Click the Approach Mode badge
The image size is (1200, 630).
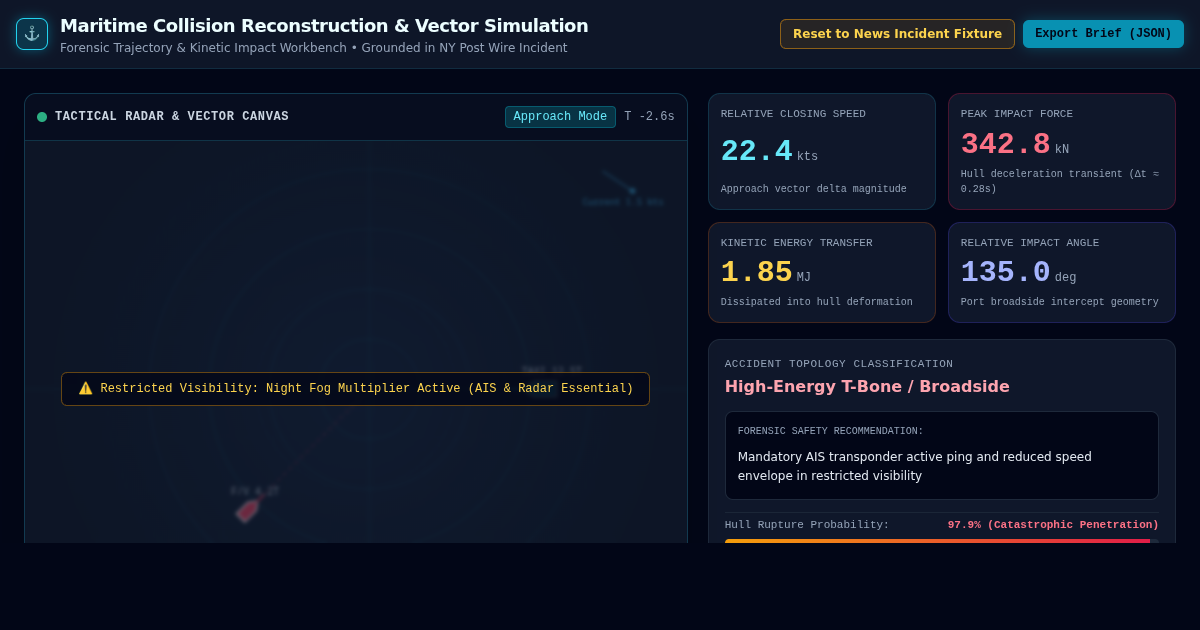(560, 117)
